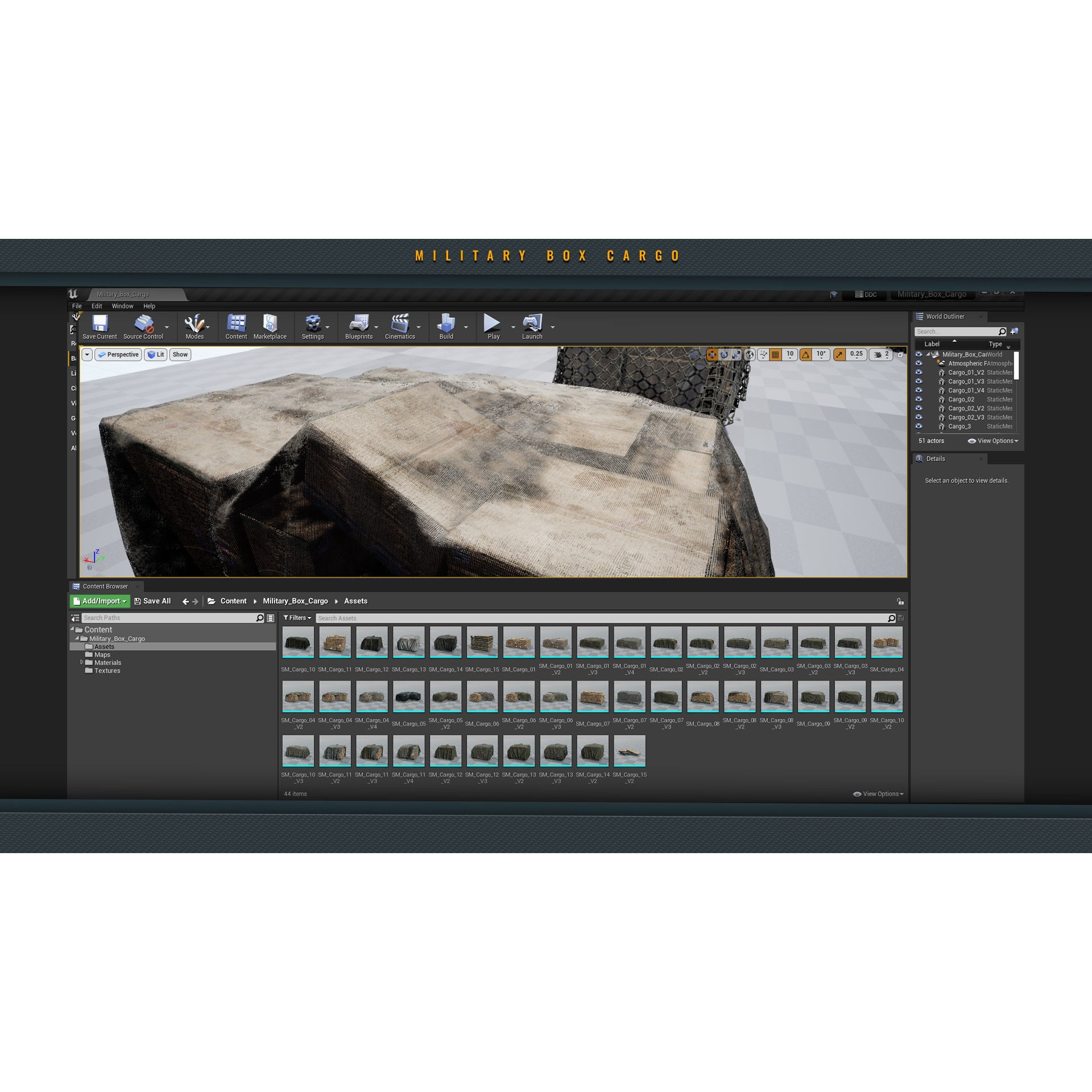Image resolution: width=1092 pixels, height=1092 pixels.
Task: Click the Show button in the viewport
Action: tap(180, 355)
